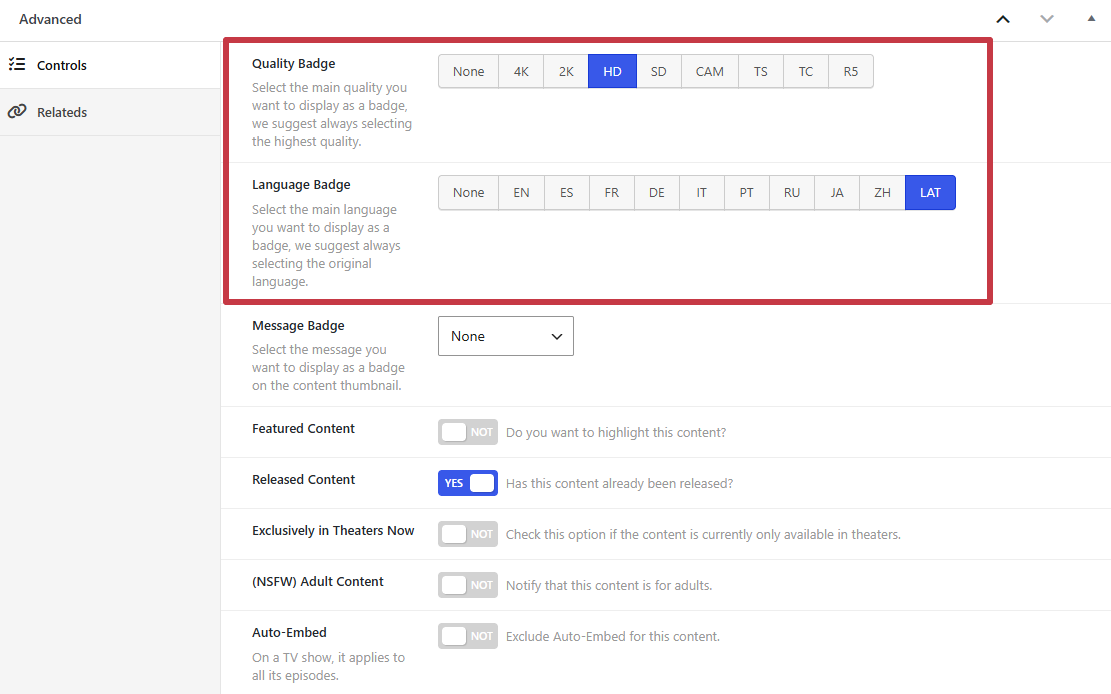Enable the Auto-Embed exclusion switch
This screenshot has width=1111, height=694.
click(468, 636)
